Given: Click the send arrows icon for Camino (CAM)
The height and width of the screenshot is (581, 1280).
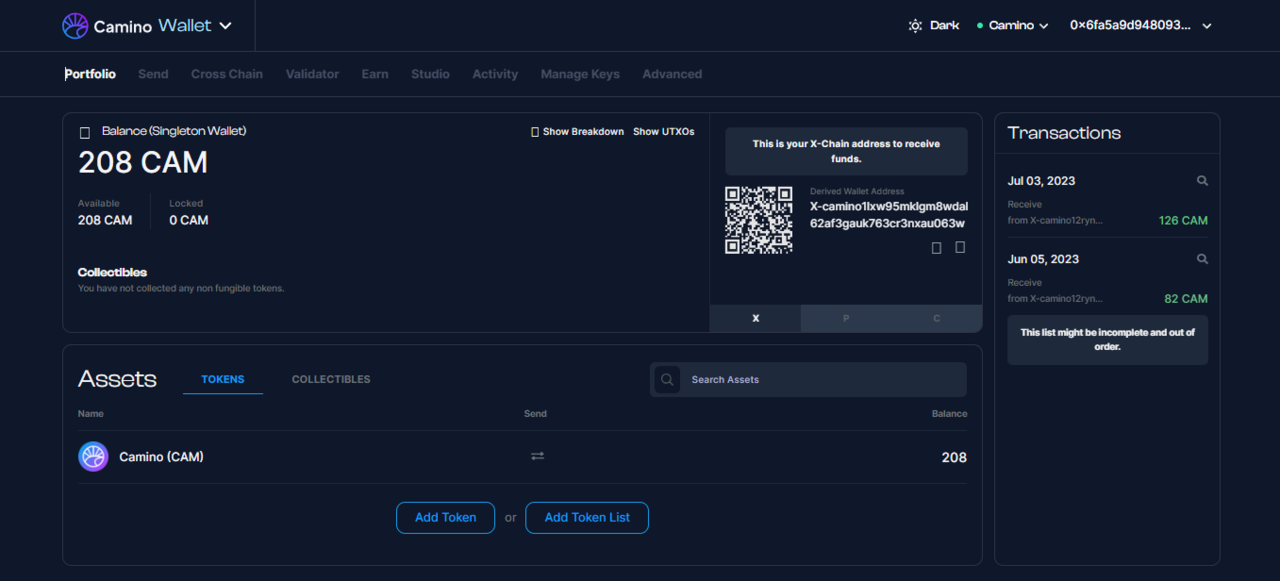Looking at the screenshot, I should pos(537,456).
